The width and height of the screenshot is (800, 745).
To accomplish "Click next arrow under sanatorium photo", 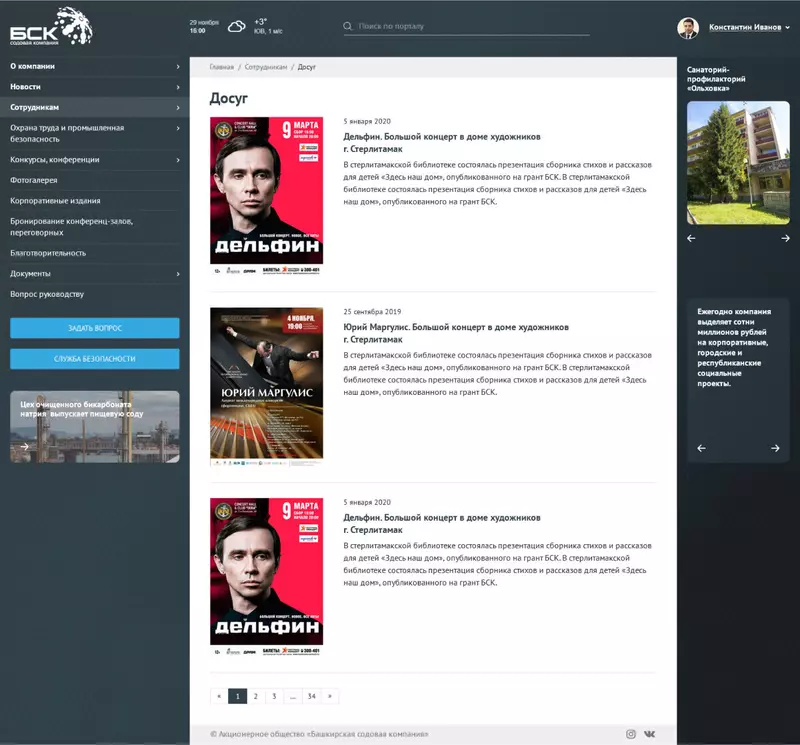I will point(785,238).
